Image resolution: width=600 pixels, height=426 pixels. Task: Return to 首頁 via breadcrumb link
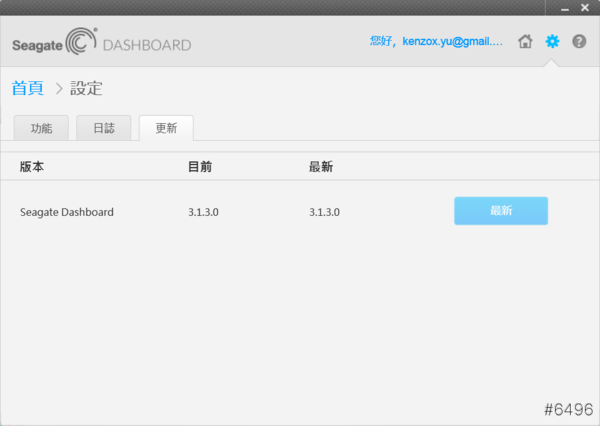coord(28,88)
